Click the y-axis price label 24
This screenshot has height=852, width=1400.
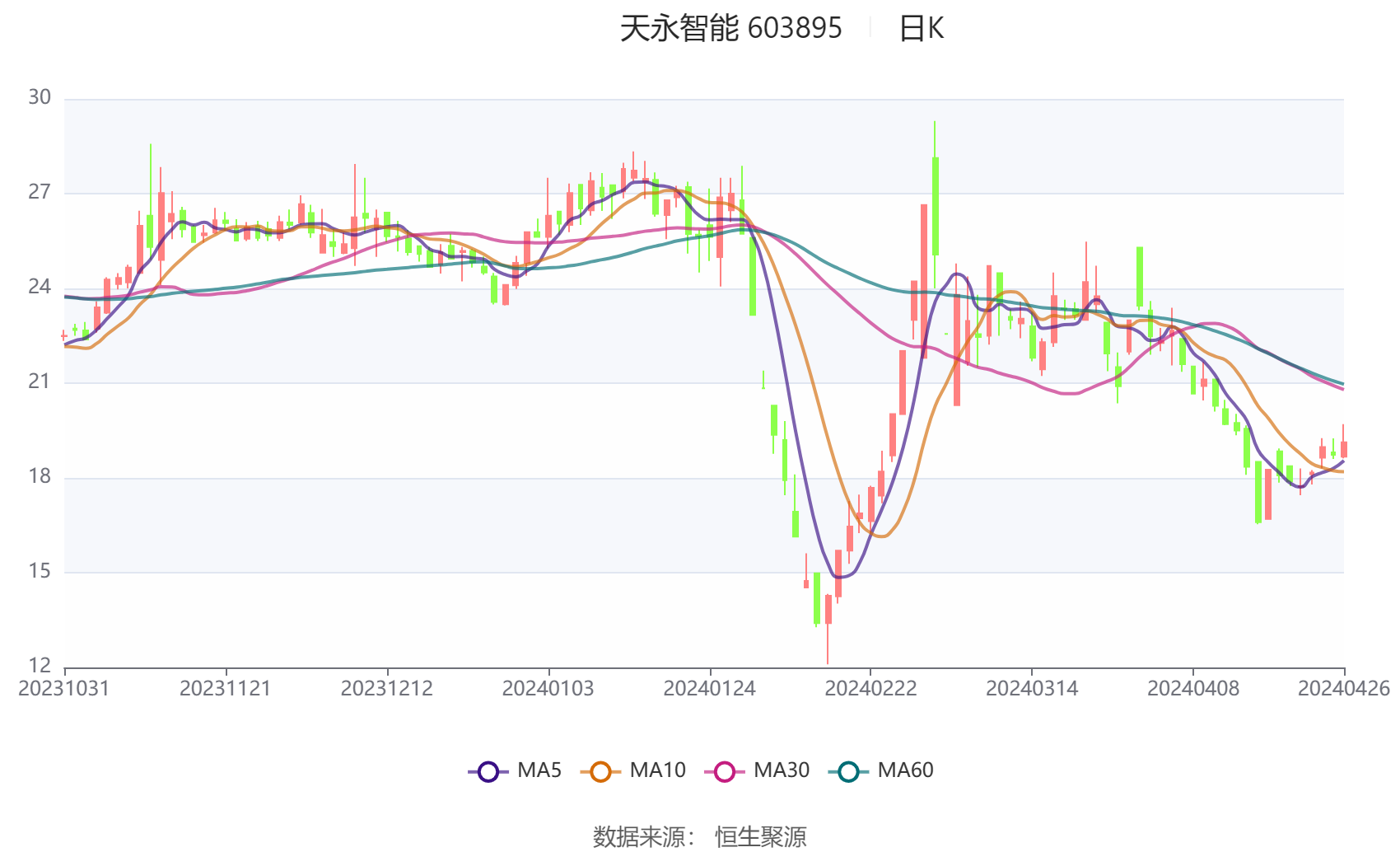point(40,288)
